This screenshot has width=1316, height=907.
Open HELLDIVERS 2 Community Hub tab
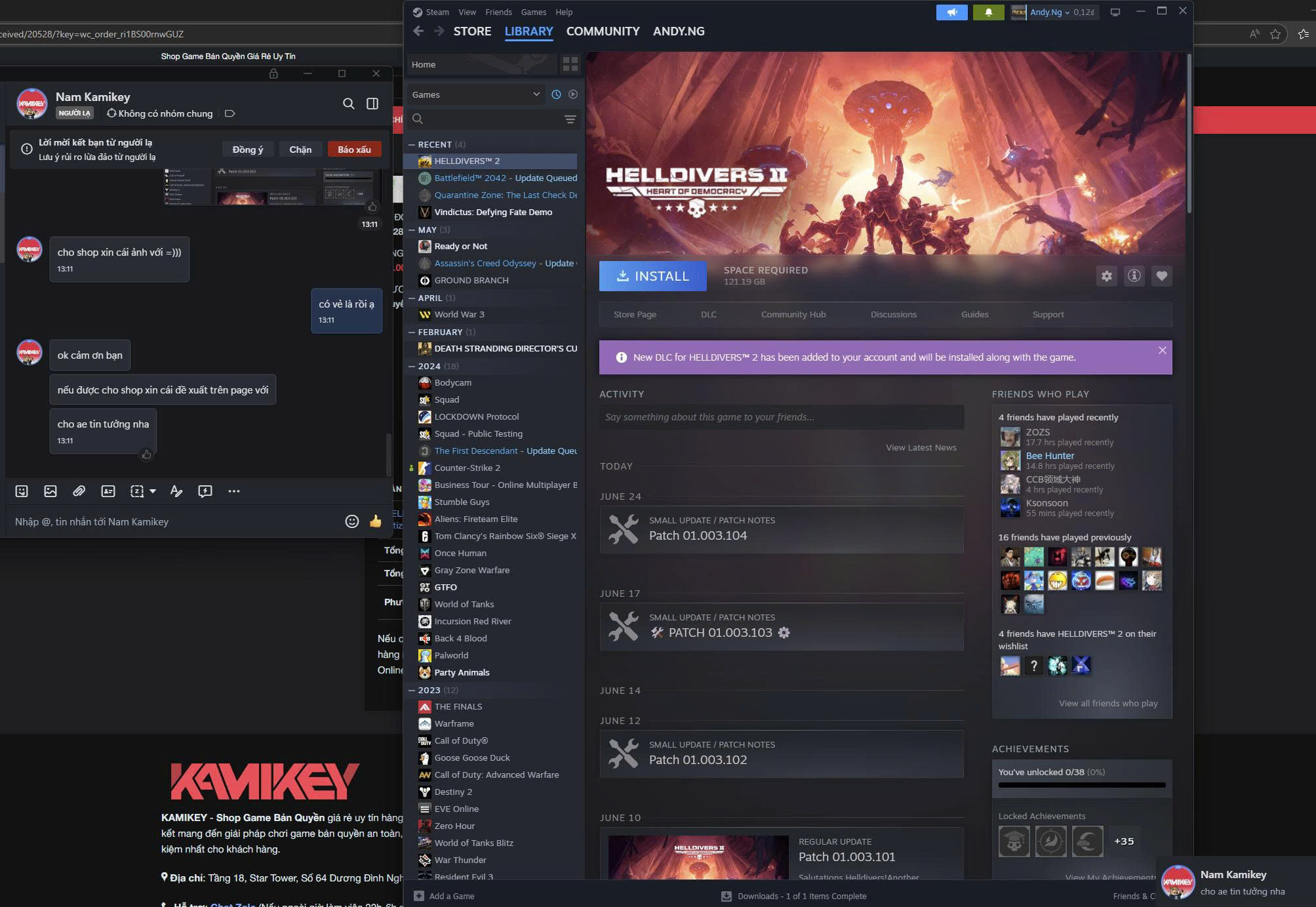pos(793,314)
